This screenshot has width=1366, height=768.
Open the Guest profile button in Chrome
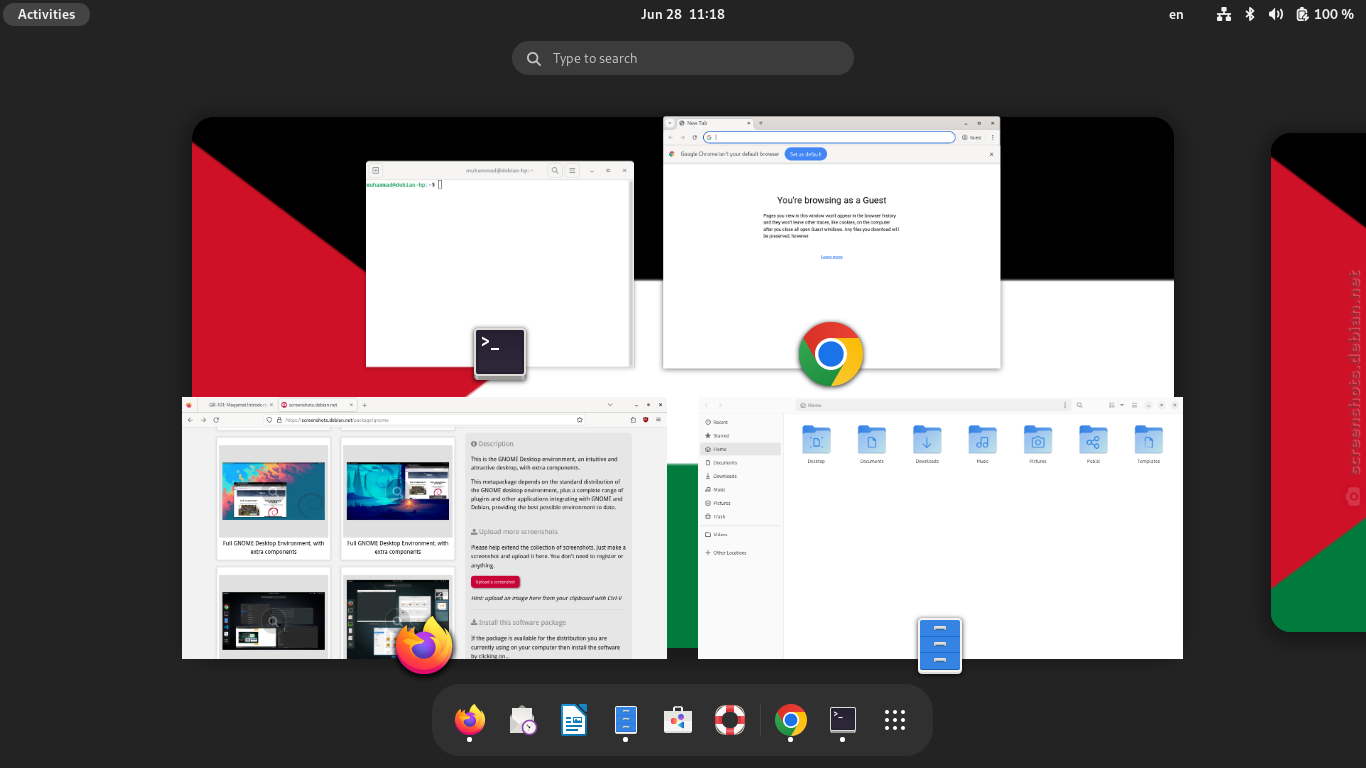point(972,137)
